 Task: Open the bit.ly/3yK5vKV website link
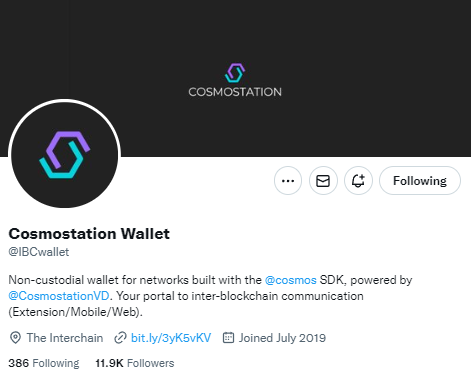click(x=171, y=338)
